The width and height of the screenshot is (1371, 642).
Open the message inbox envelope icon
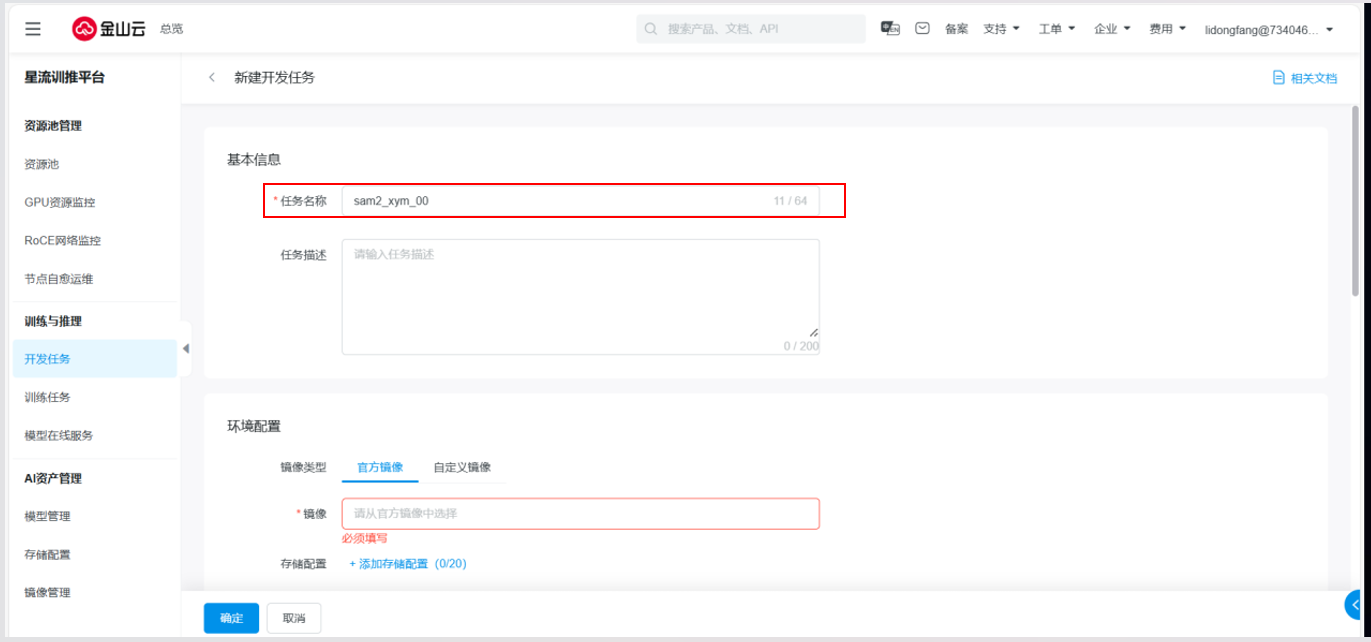[x=923, y=29]
